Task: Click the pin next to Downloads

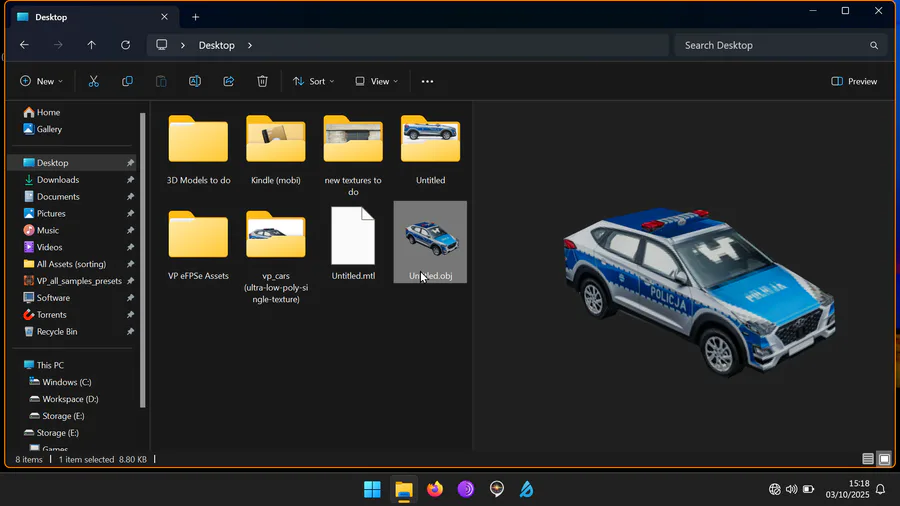Action: tap(130, 180)
